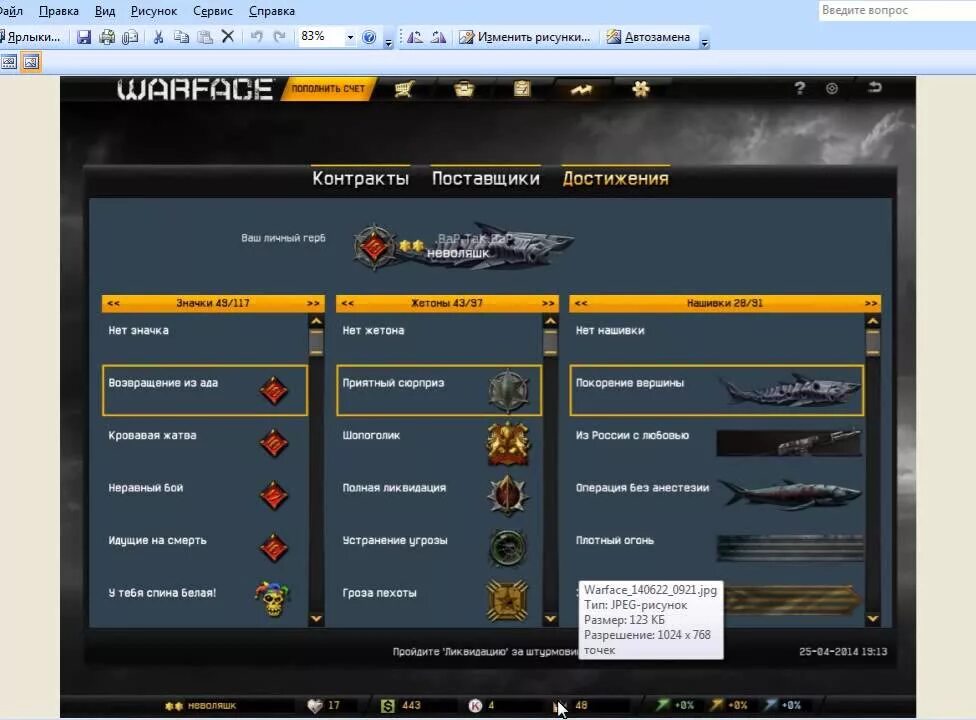The width and height of the screenshot is (976, 720).
Task: Click the Delete X icon
Action: (228, 37)
